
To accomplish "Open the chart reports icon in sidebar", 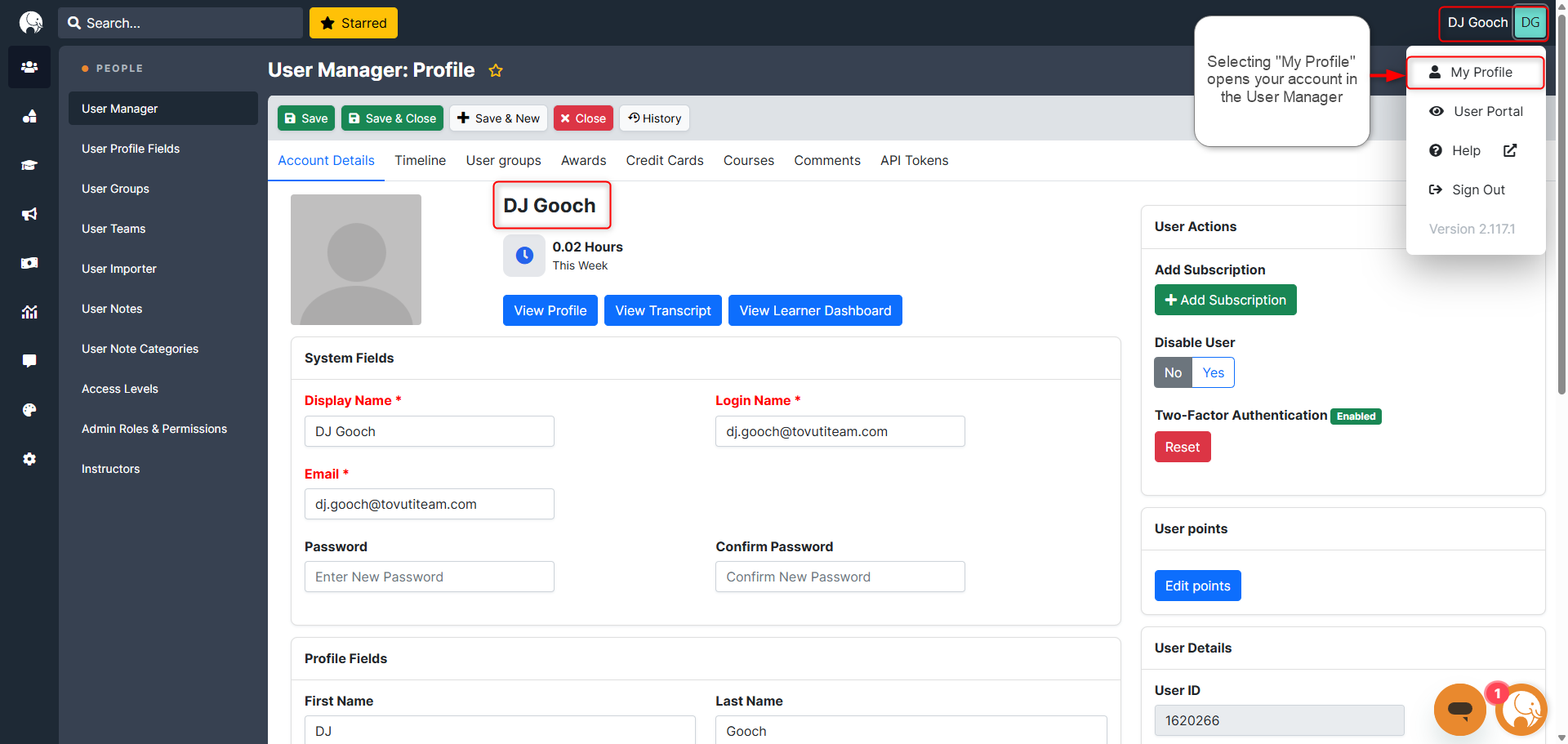I will pyautogui.click(x=29, y=312).
